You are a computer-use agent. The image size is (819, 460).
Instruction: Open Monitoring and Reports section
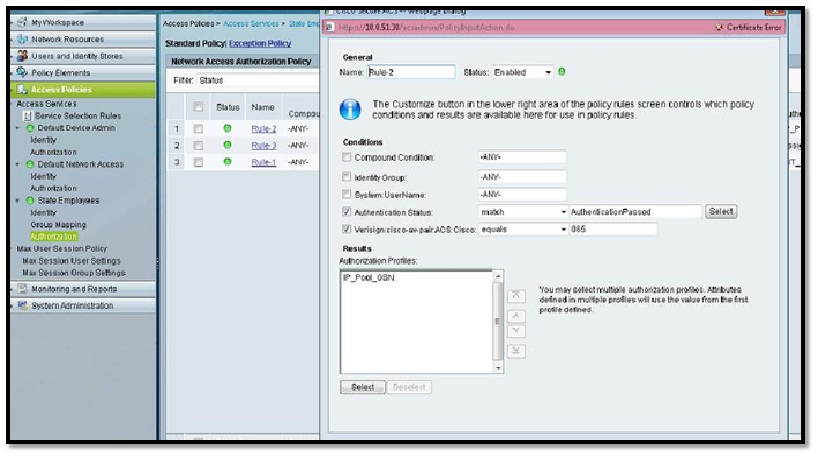point(83,289)
